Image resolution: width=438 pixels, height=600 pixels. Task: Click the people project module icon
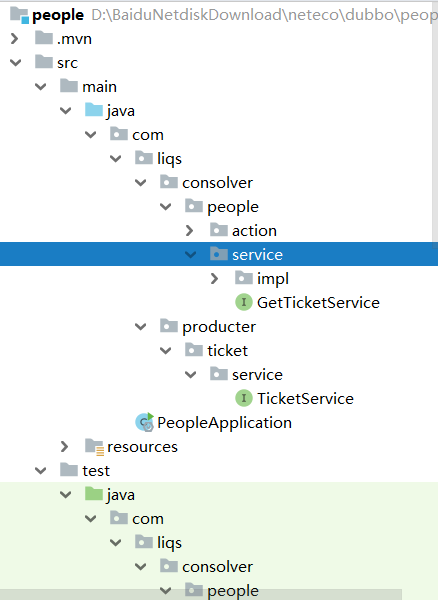click(19, 15)
